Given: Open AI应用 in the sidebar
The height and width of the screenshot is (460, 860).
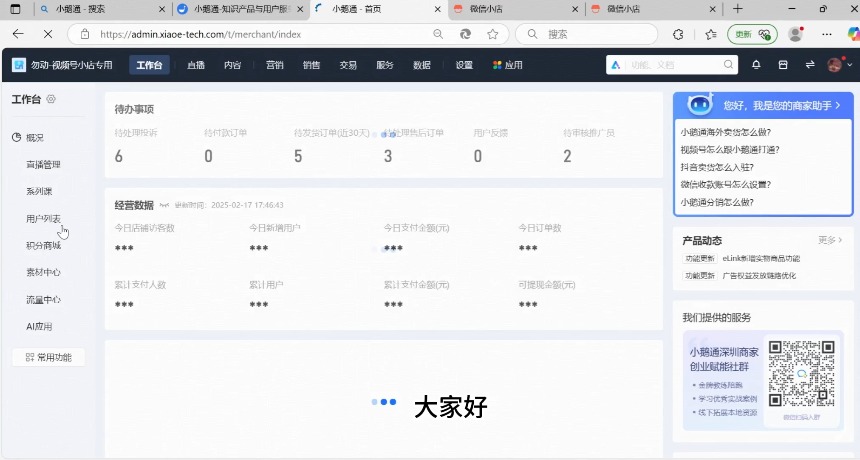Looking at the screenshot, I should tap(39, 327).
